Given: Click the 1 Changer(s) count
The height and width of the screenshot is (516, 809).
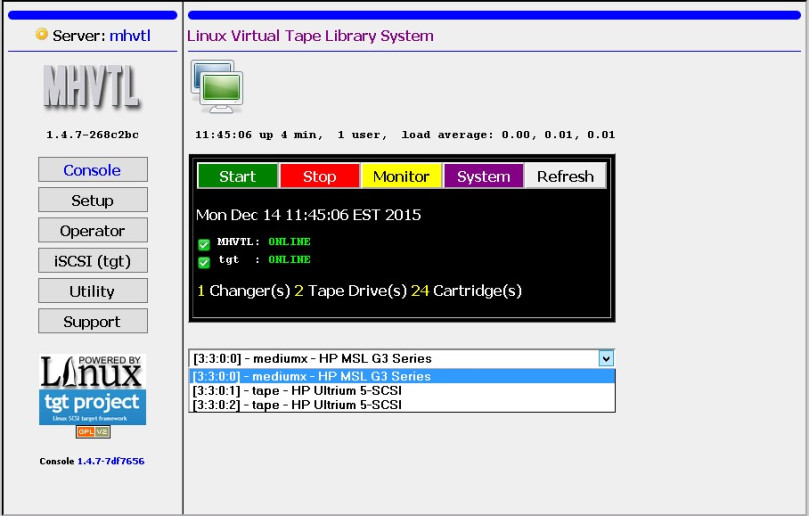Looking at the screenshot, I should [x=244, y=291].
